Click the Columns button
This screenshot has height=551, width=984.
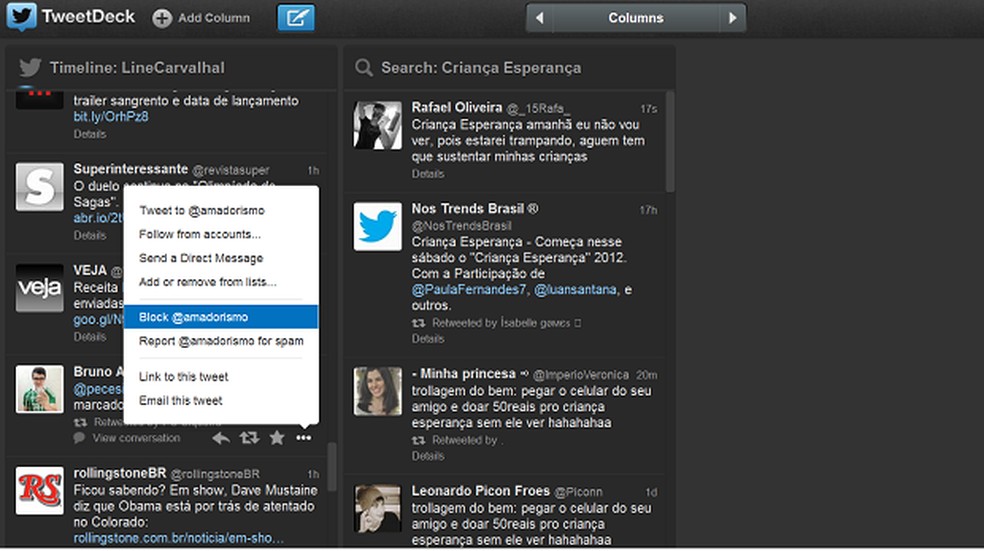[636, 18]
